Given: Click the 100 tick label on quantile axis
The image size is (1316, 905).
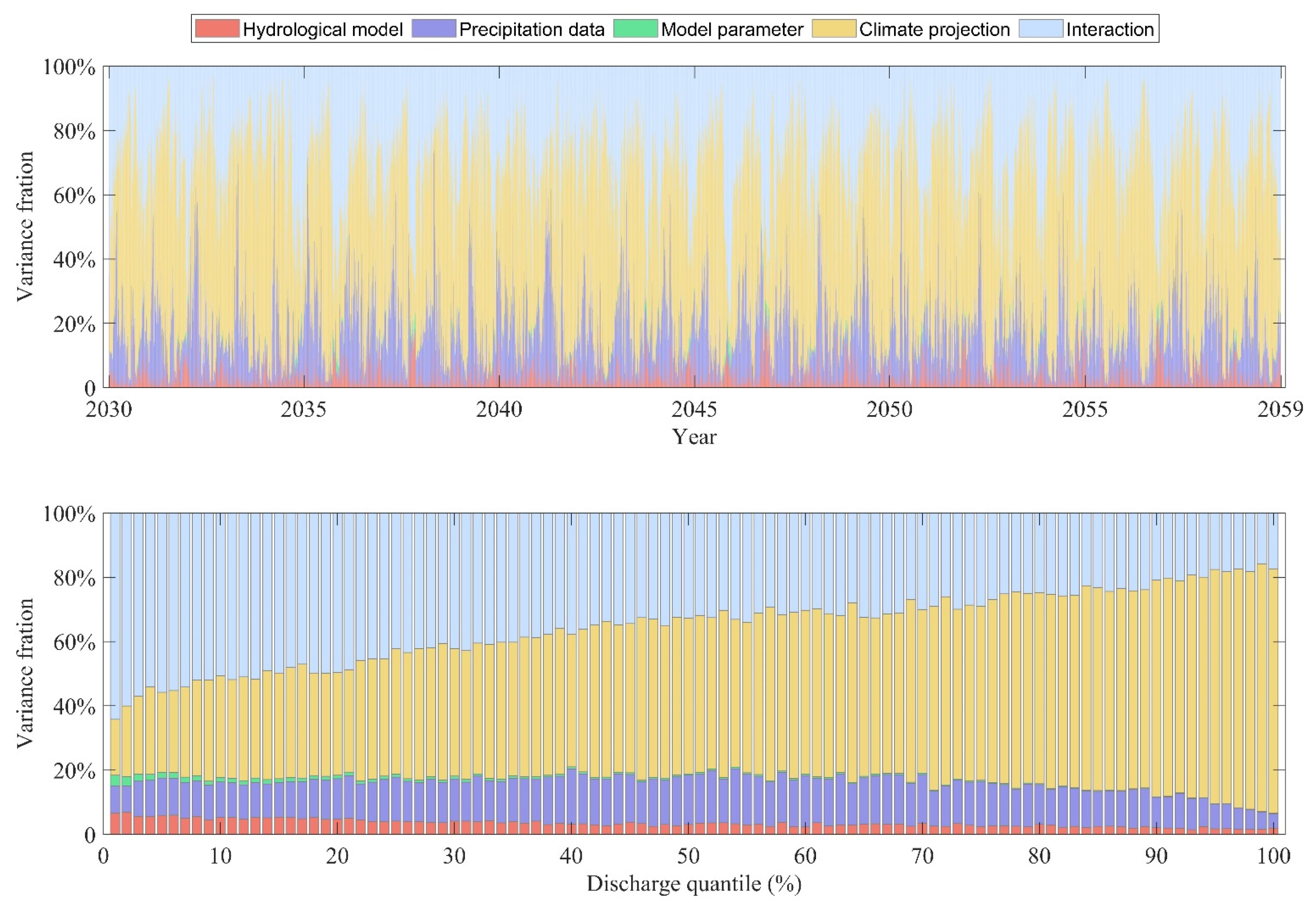Looking at the screenshot, I should pos(1274,856).
